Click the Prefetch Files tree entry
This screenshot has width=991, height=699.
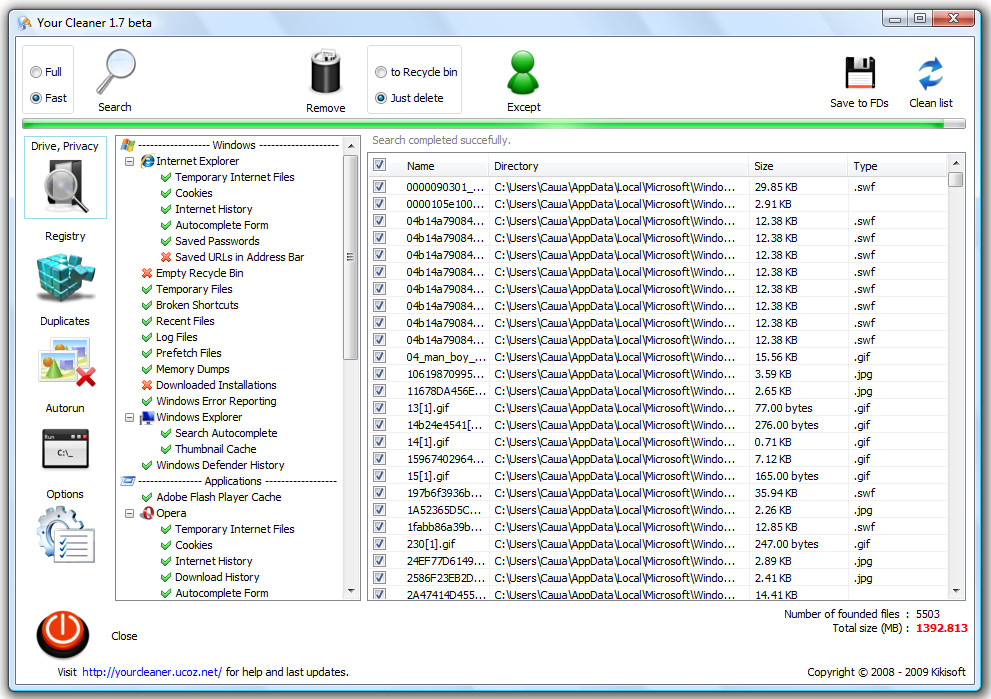(x=188, y=353)
